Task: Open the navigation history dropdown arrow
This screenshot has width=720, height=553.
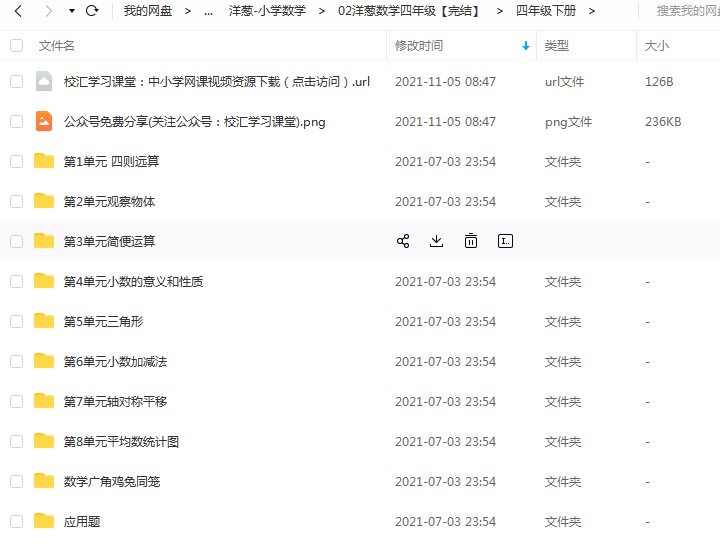Action: tap(72, 11)
